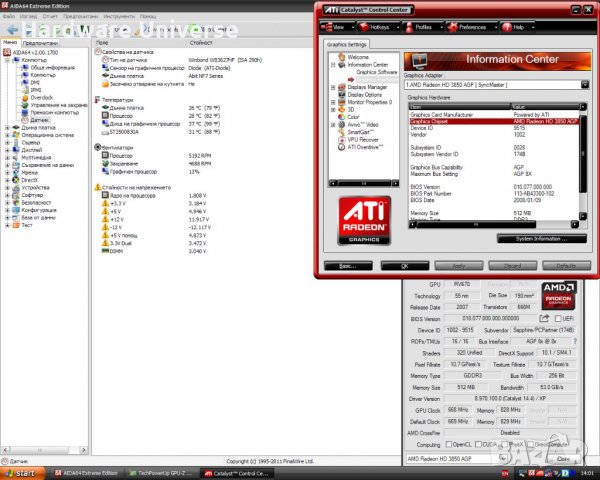Expand Displays Manager node in Catalyst
The image size is (600, 480).
click(x=333, y=87)
